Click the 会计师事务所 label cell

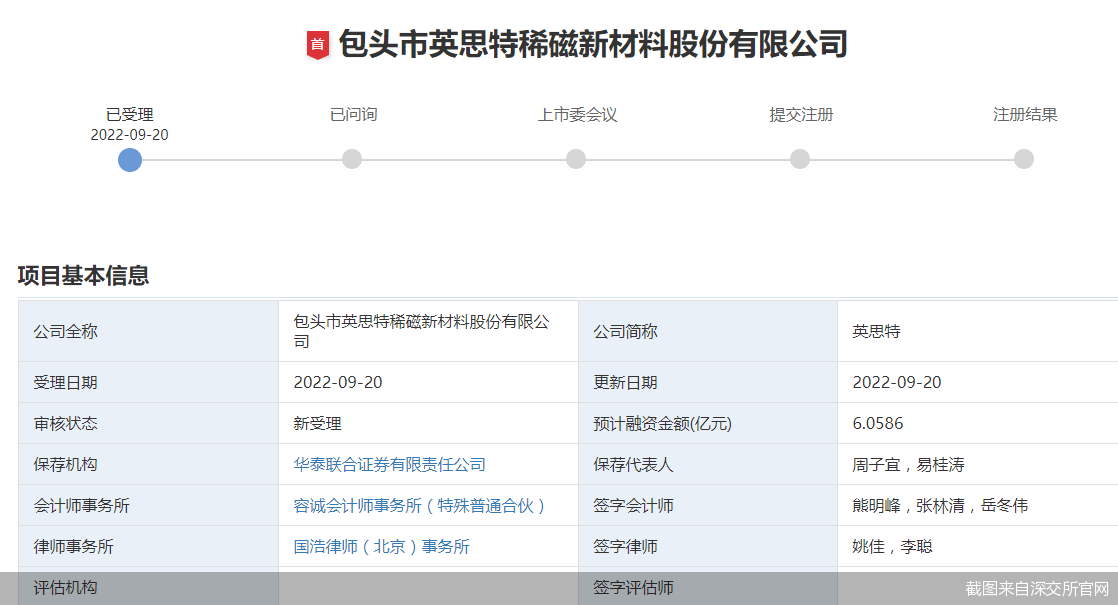click(x=148, y=506)
